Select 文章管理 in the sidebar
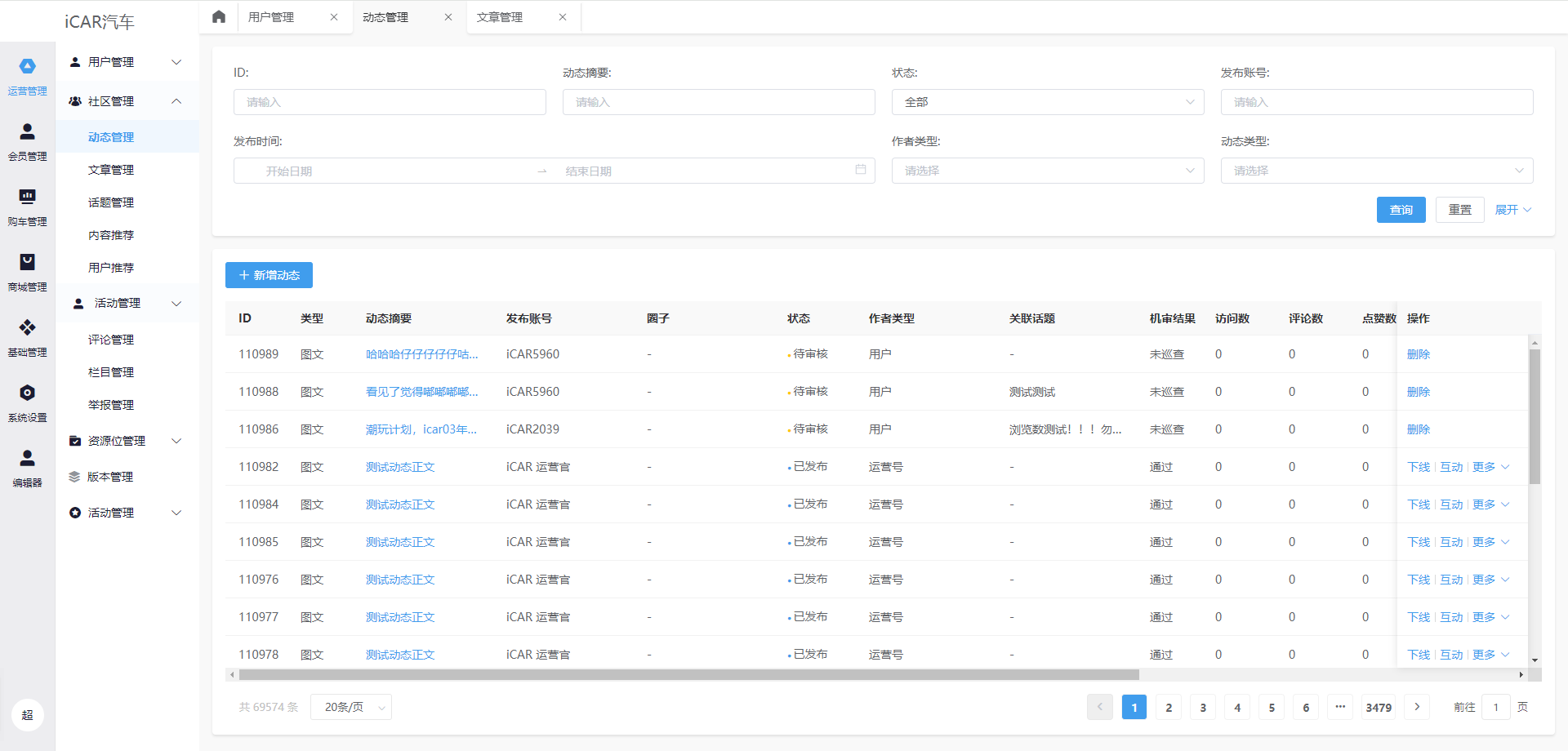The image size is (1568, 751). pyautogui.click(x=111, y=170)
